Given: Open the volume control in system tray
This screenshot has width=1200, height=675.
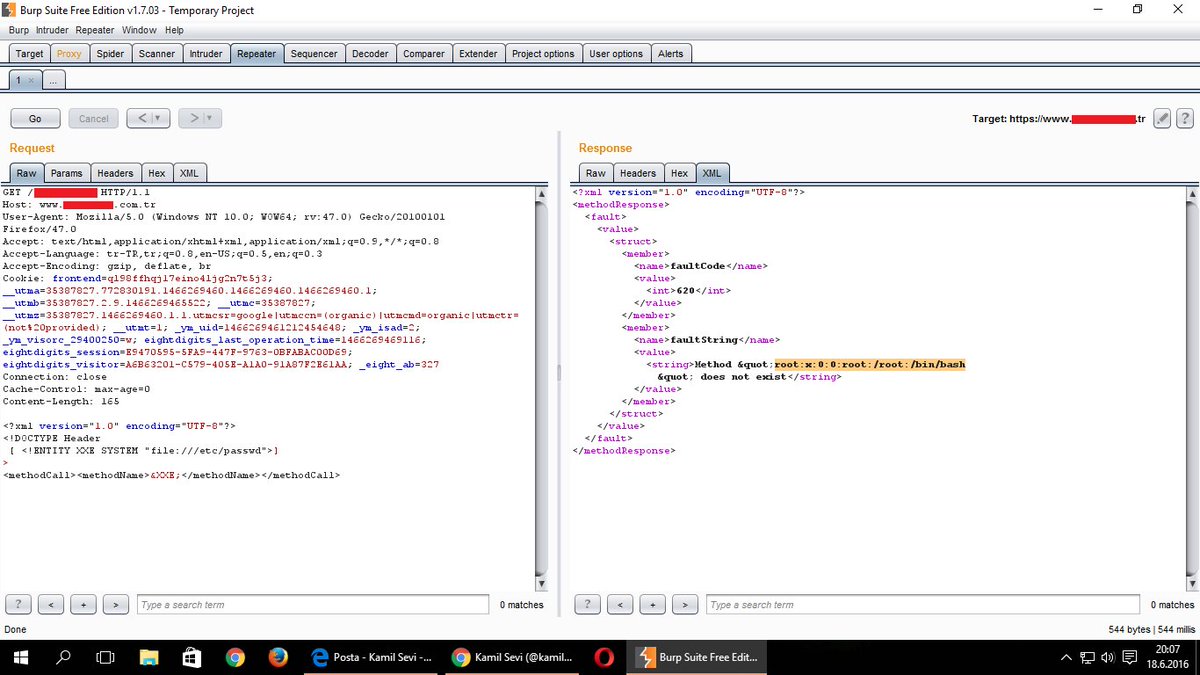Looking at the screenshot, I should pos(1106,657).
